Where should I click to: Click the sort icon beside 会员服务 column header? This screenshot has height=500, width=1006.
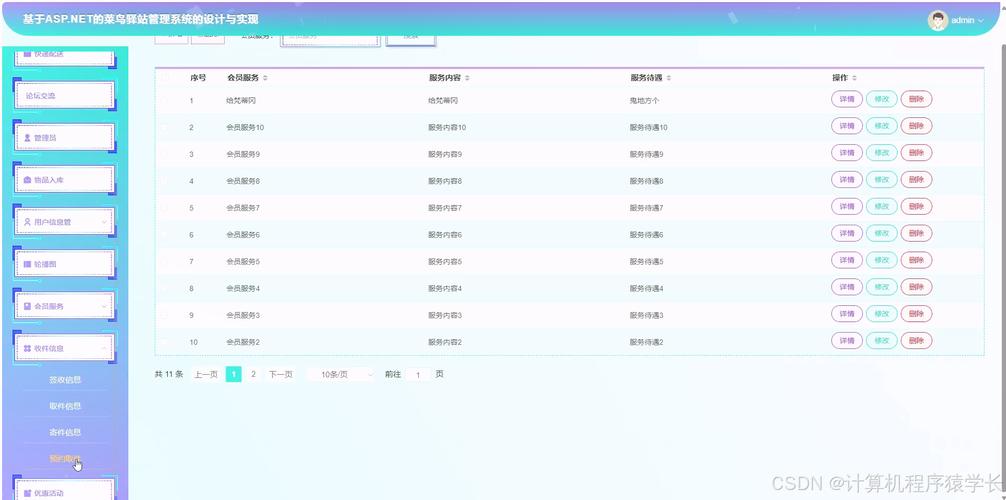[265, 78]
